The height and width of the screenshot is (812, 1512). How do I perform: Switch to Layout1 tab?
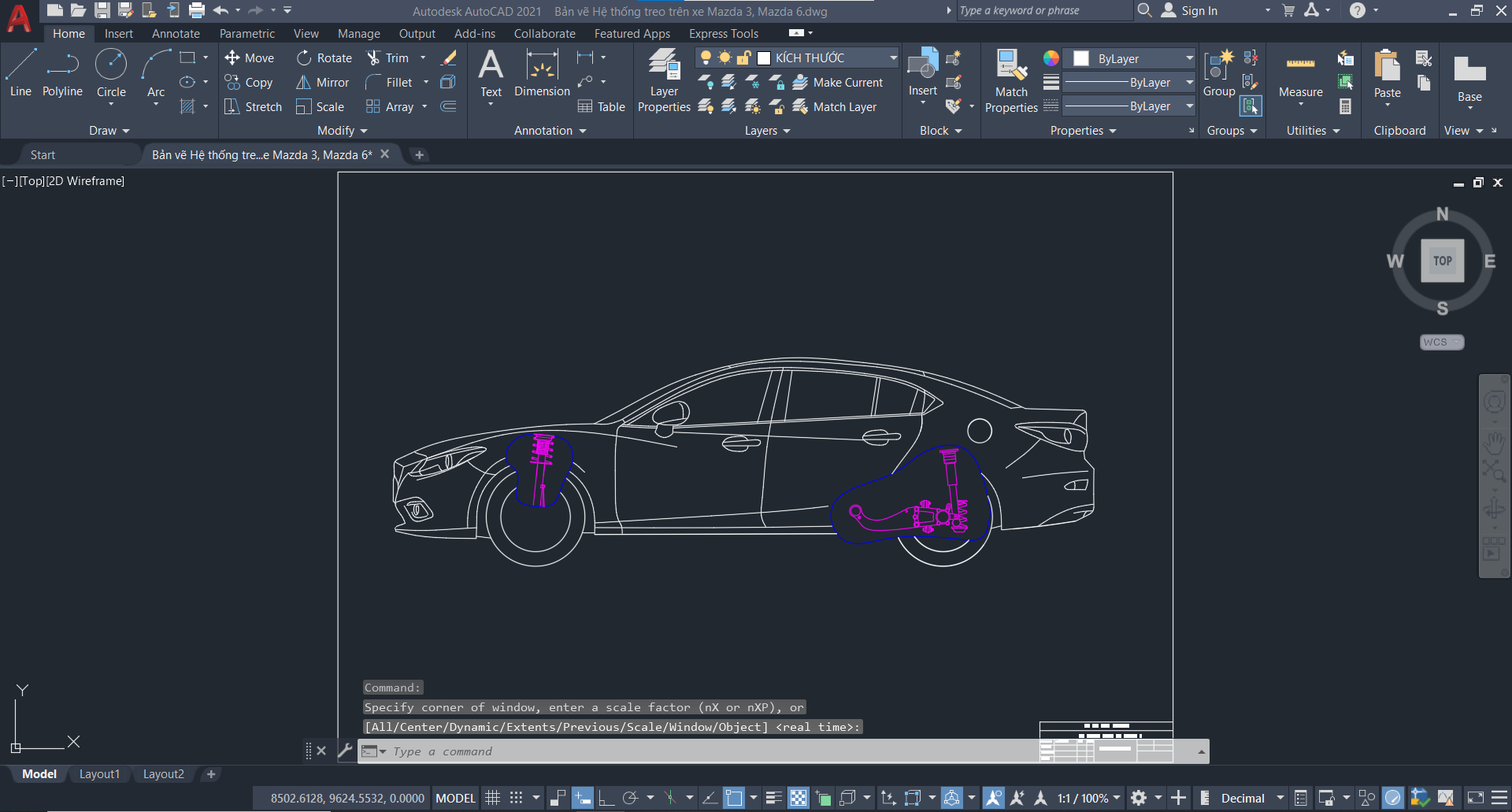(x=99, y=774)
